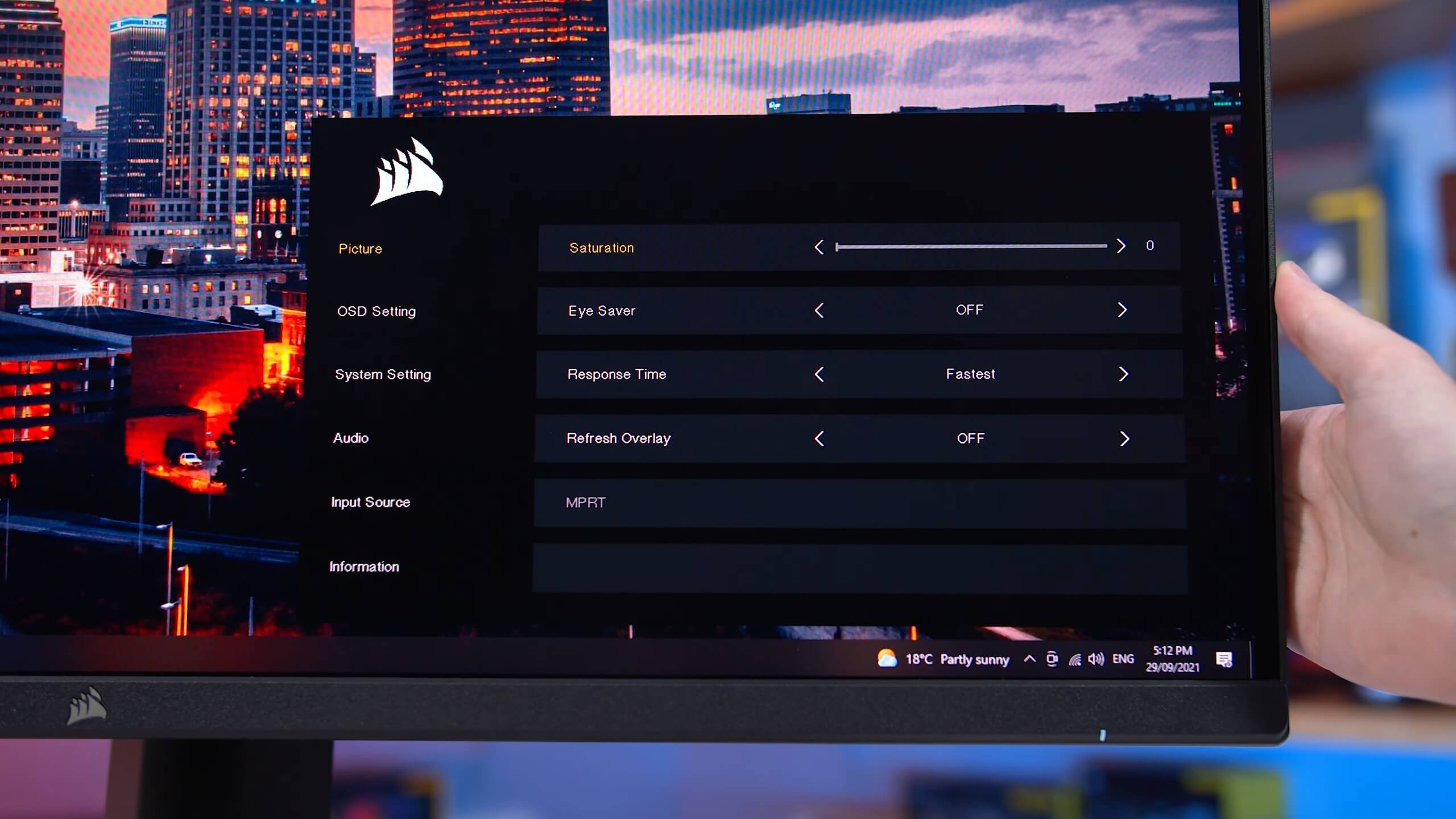Click Response Time right arrow

pos(1123,374)
